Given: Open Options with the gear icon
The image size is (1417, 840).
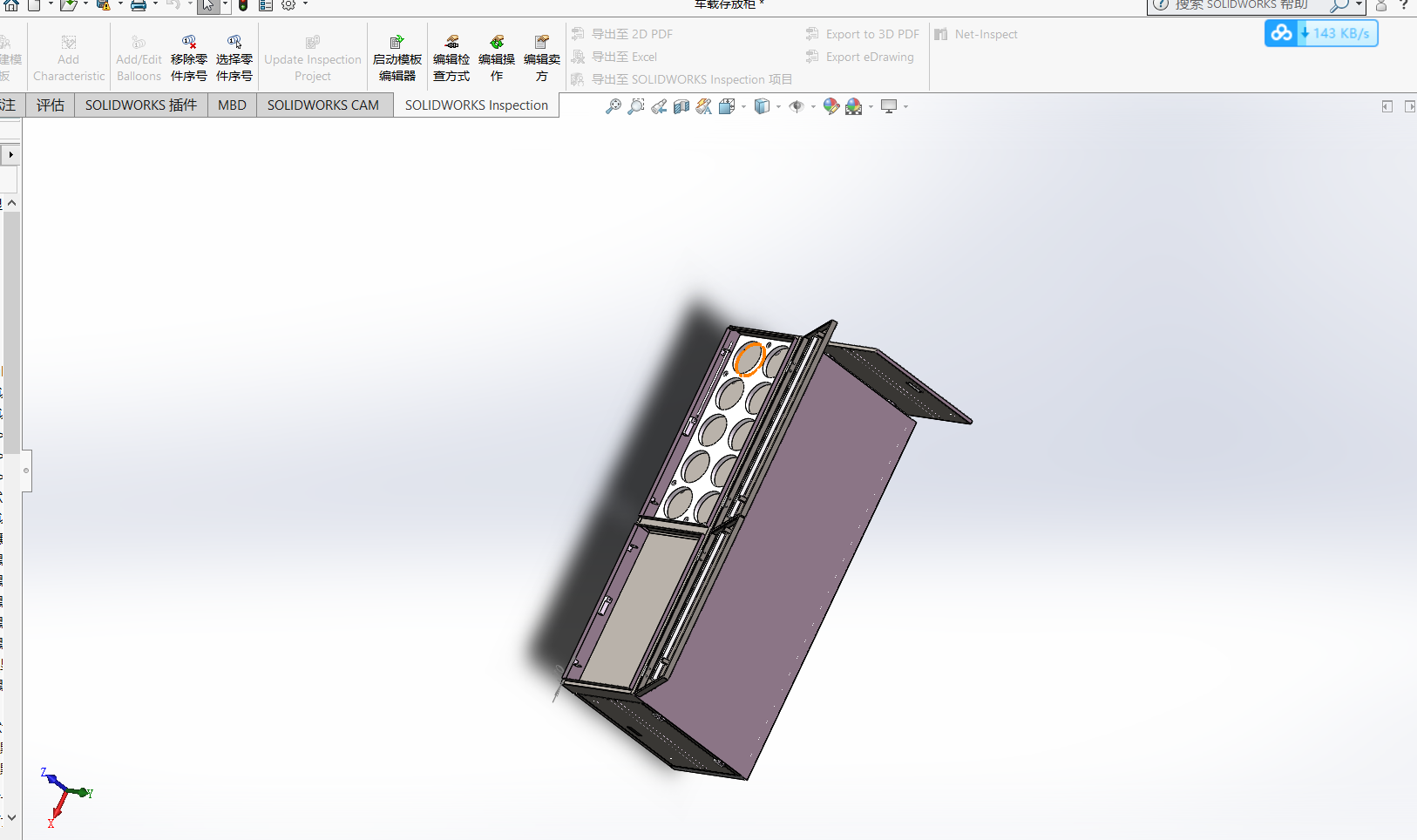Looking at the screenshot, I should tap(288, 5).
